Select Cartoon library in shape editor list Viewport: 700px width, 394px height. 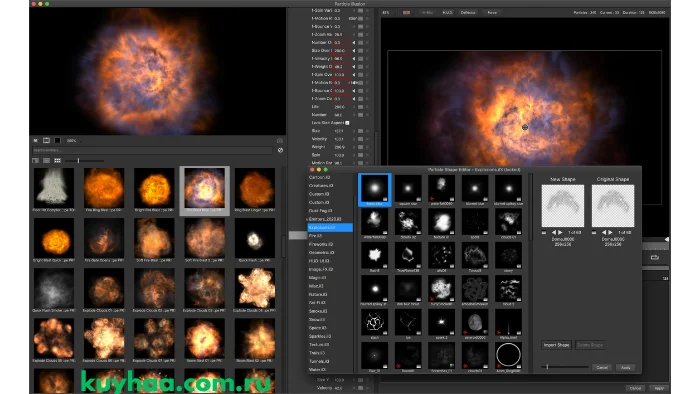pyautogui.click(x=319, y=177)
